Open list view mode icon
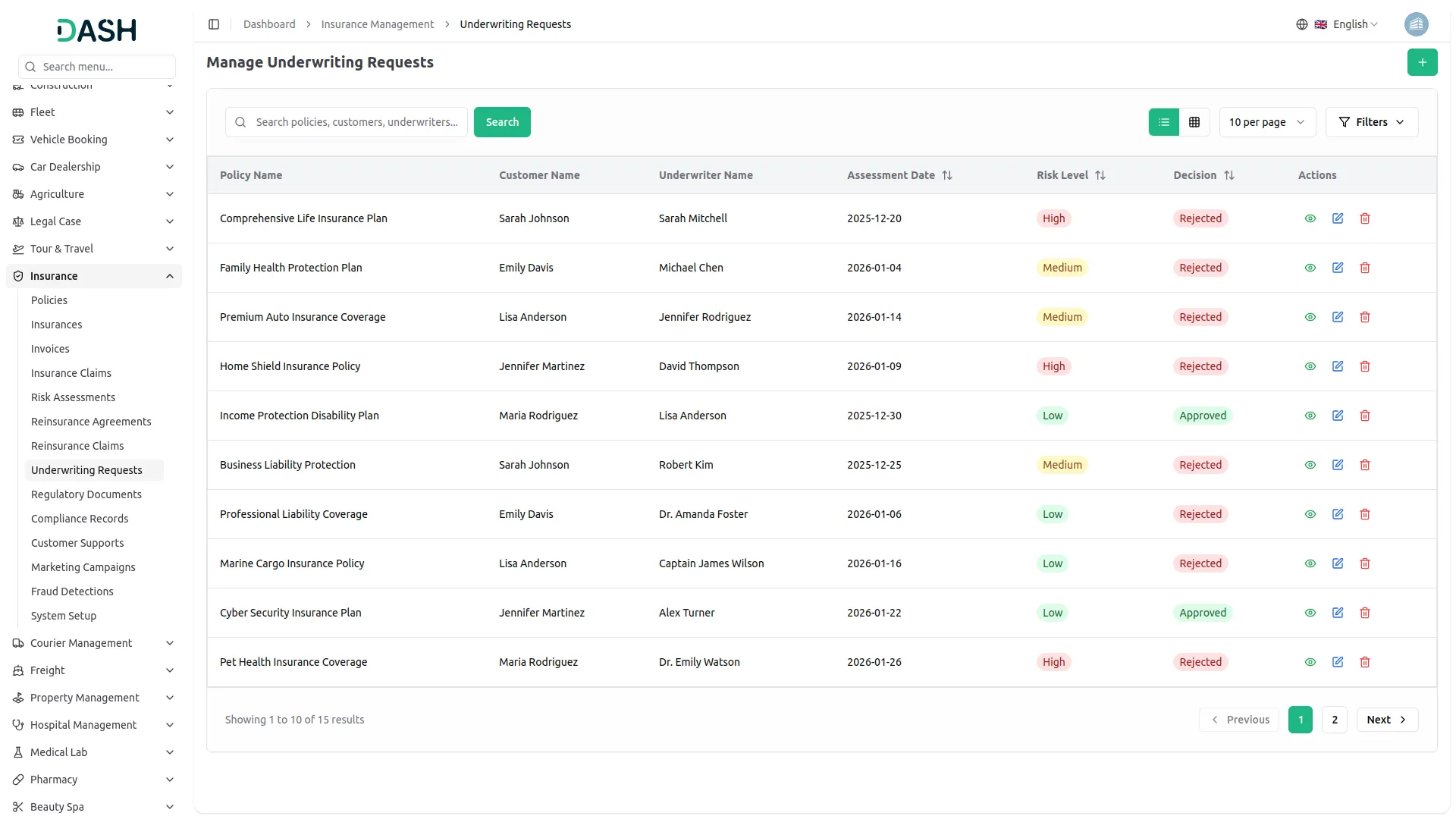Screen dimensions: 1456x819 pyautogui.click(x=1164, y=121)
